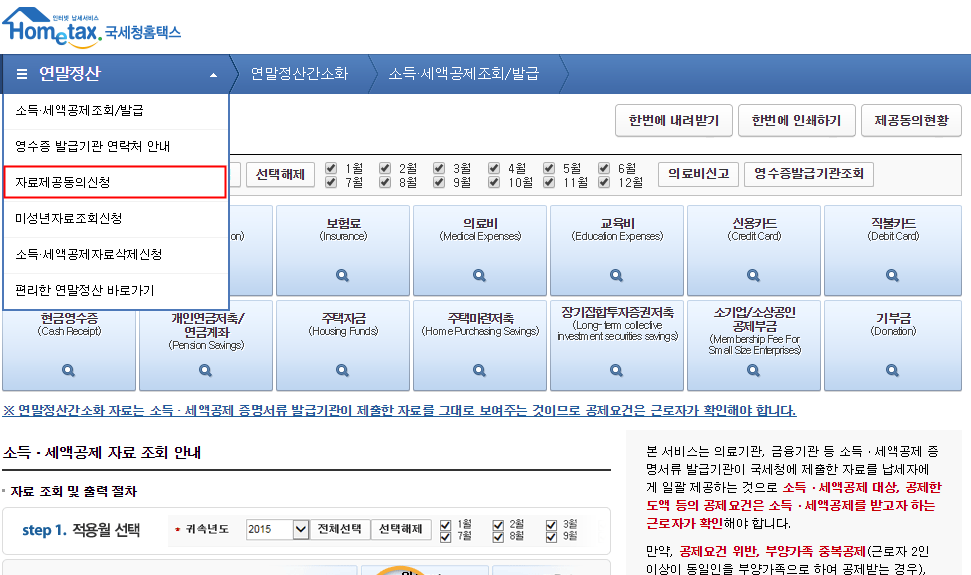Toggle the 10월 checkbox

tap(494, 182)
